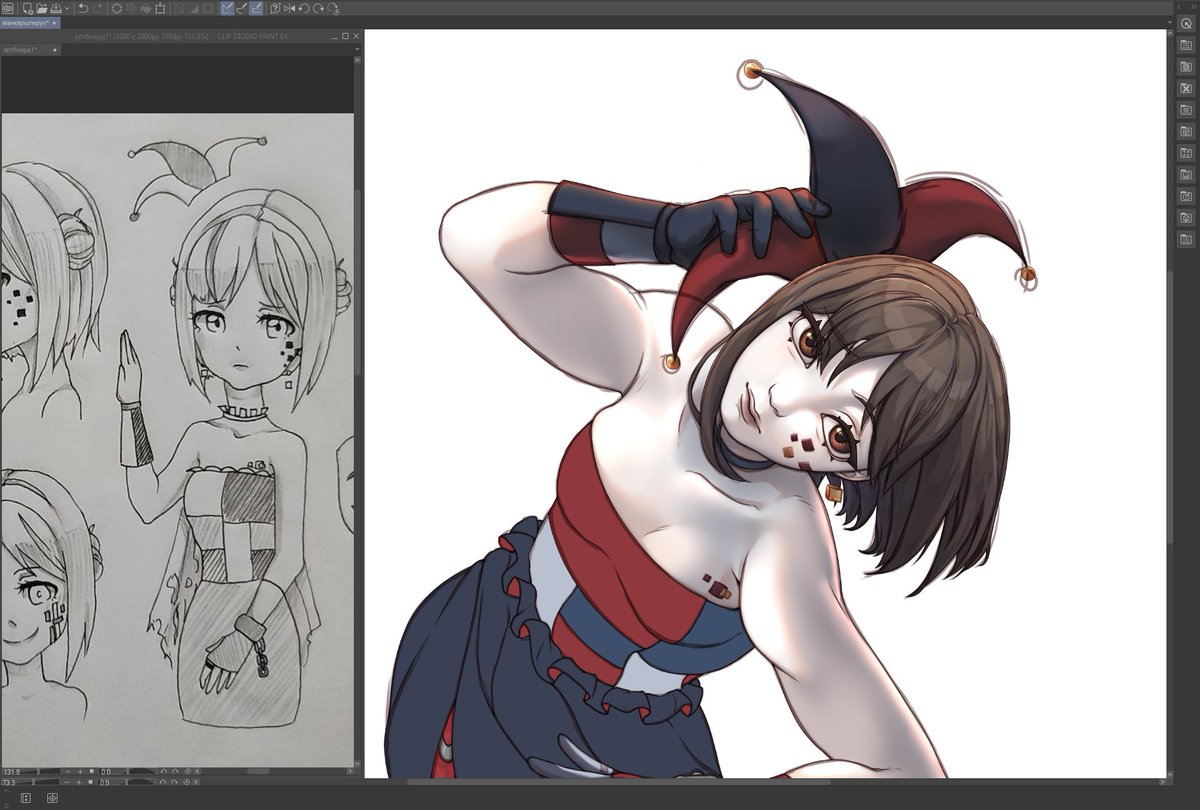Zoom in with plus in 131.8 row
The image size is (1200, 810).
click(x=80, y=771)
